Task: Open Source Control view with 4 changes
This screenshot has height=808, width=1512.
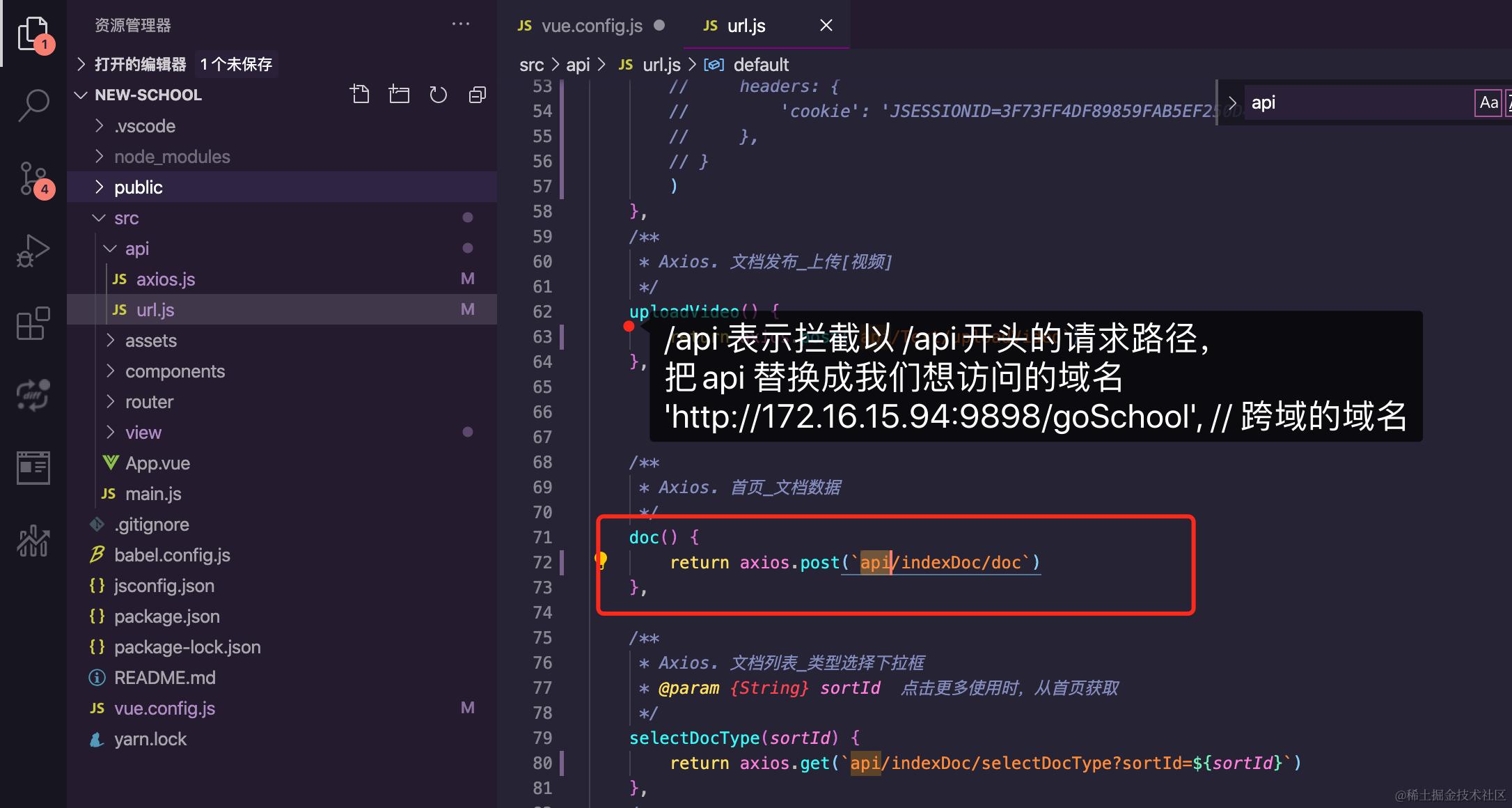Action: pos(33,178)
